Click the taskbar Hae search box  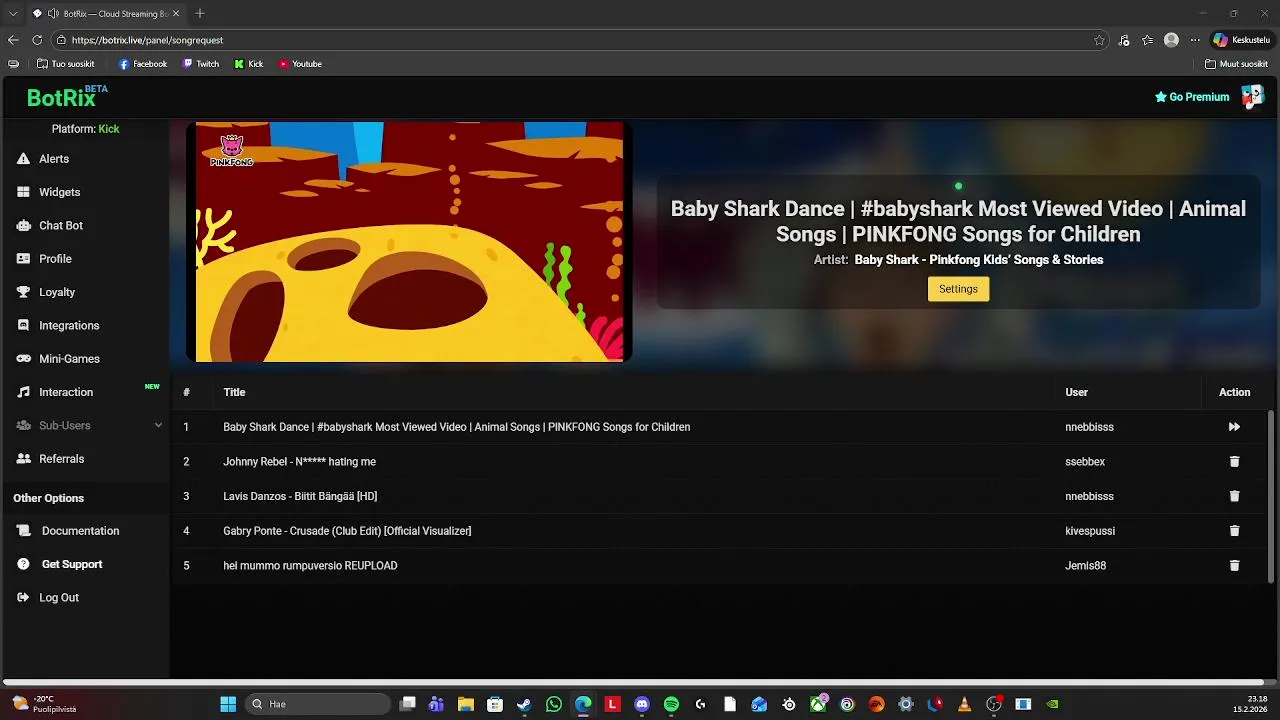pos(317,704)
